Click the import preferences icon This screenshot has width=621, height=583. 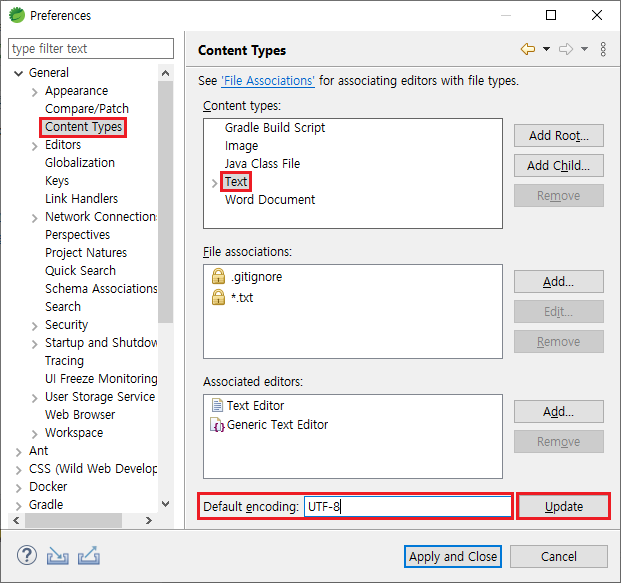pos(57,556)
